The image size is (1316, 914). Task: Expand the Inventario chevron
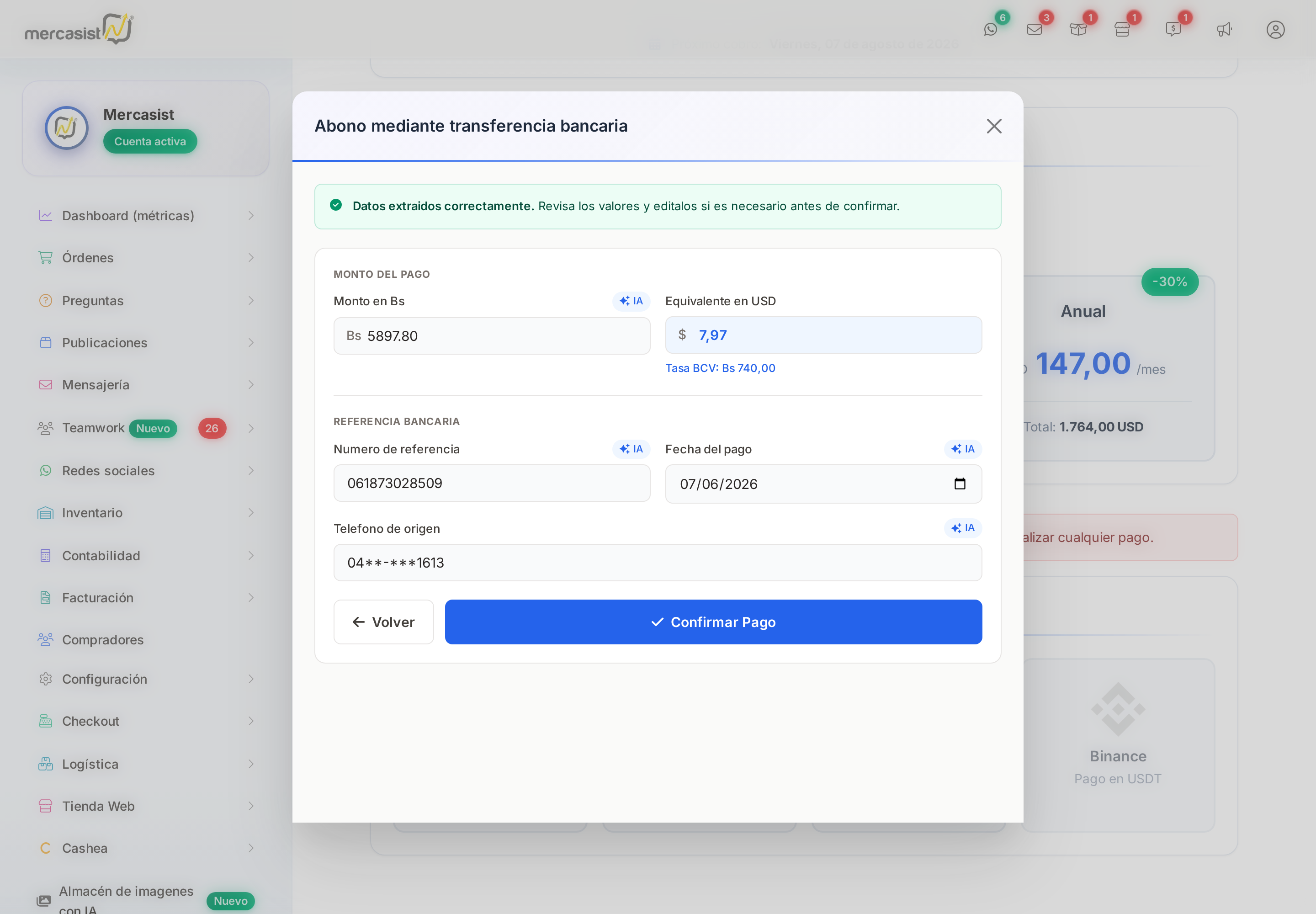[251, 513]
